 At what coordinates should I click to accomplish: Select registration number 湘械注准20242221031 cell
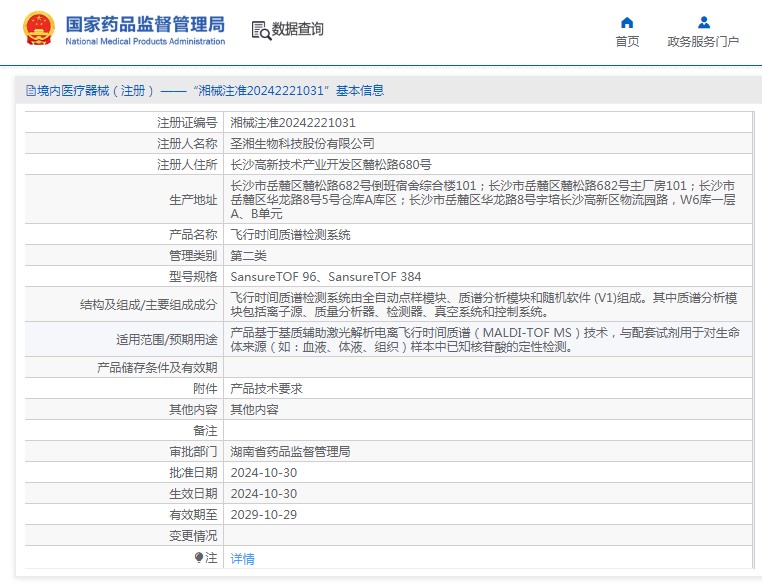point(293,122)
